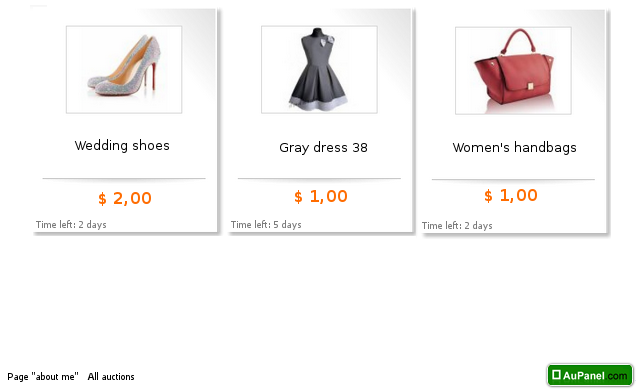Click the $ 1,00 price on Women's handbags
Viewport: 640px width, 391px height.
click(x=511, y=195)
